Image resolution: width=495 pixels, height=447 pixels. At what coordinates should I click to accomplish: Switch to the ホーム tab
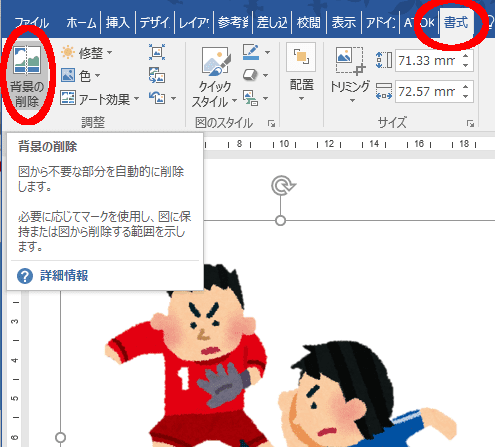point(81,23)
